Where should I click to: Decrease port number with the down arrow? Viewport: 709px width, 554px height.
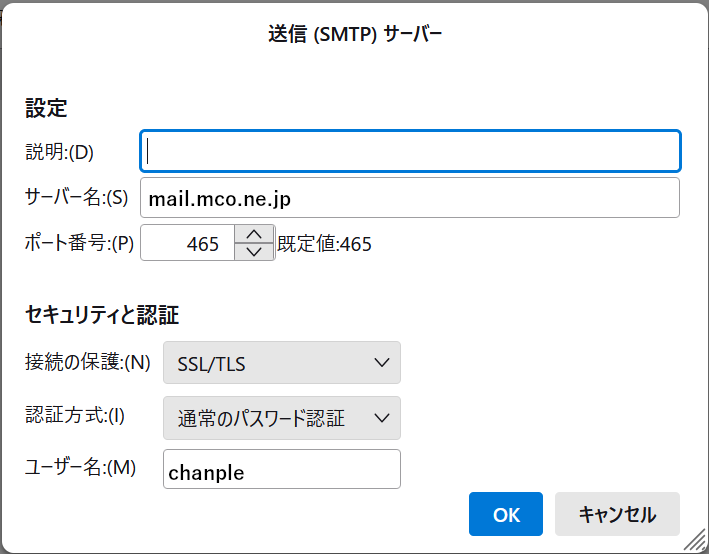(255, 251)
